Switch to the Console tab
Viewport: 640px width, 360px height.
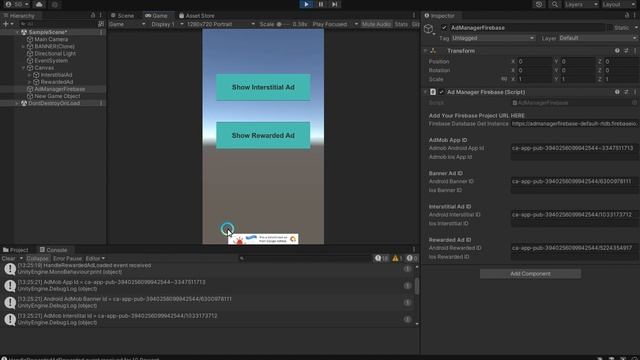[53, 250]
